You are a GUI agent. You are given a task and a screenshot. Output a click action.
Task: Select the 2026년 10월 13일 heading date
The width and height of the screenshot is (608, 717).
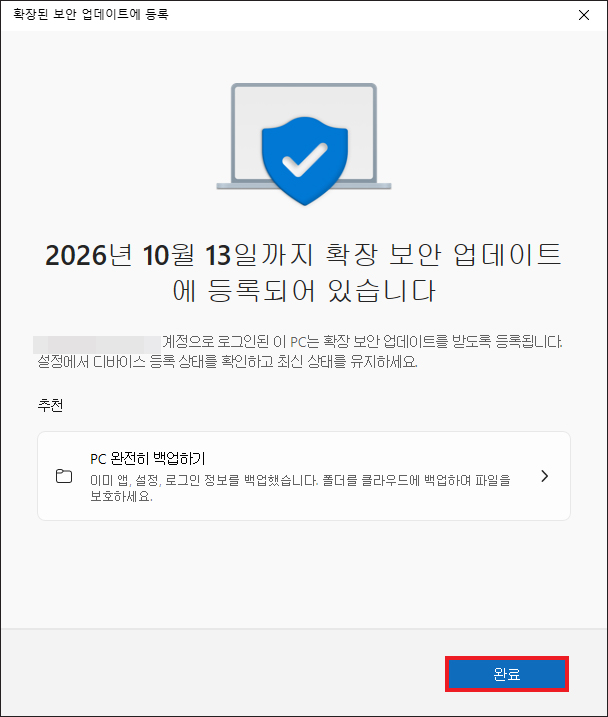(150, 255)
